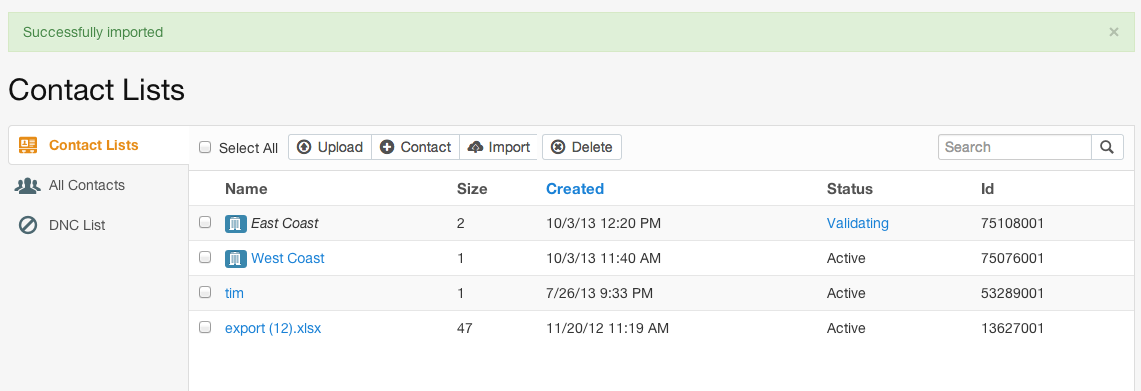This screenshot has height=391, width=1141.
Task: Click the Id 53289001 cell
Action: coord(1012,293)
